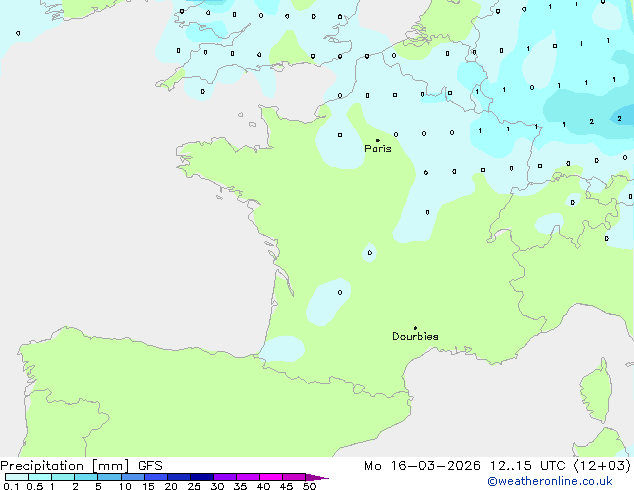Select the 10 to 15 mm legend swatch
The image size is (634, 490).
click(x=132, y=477)
